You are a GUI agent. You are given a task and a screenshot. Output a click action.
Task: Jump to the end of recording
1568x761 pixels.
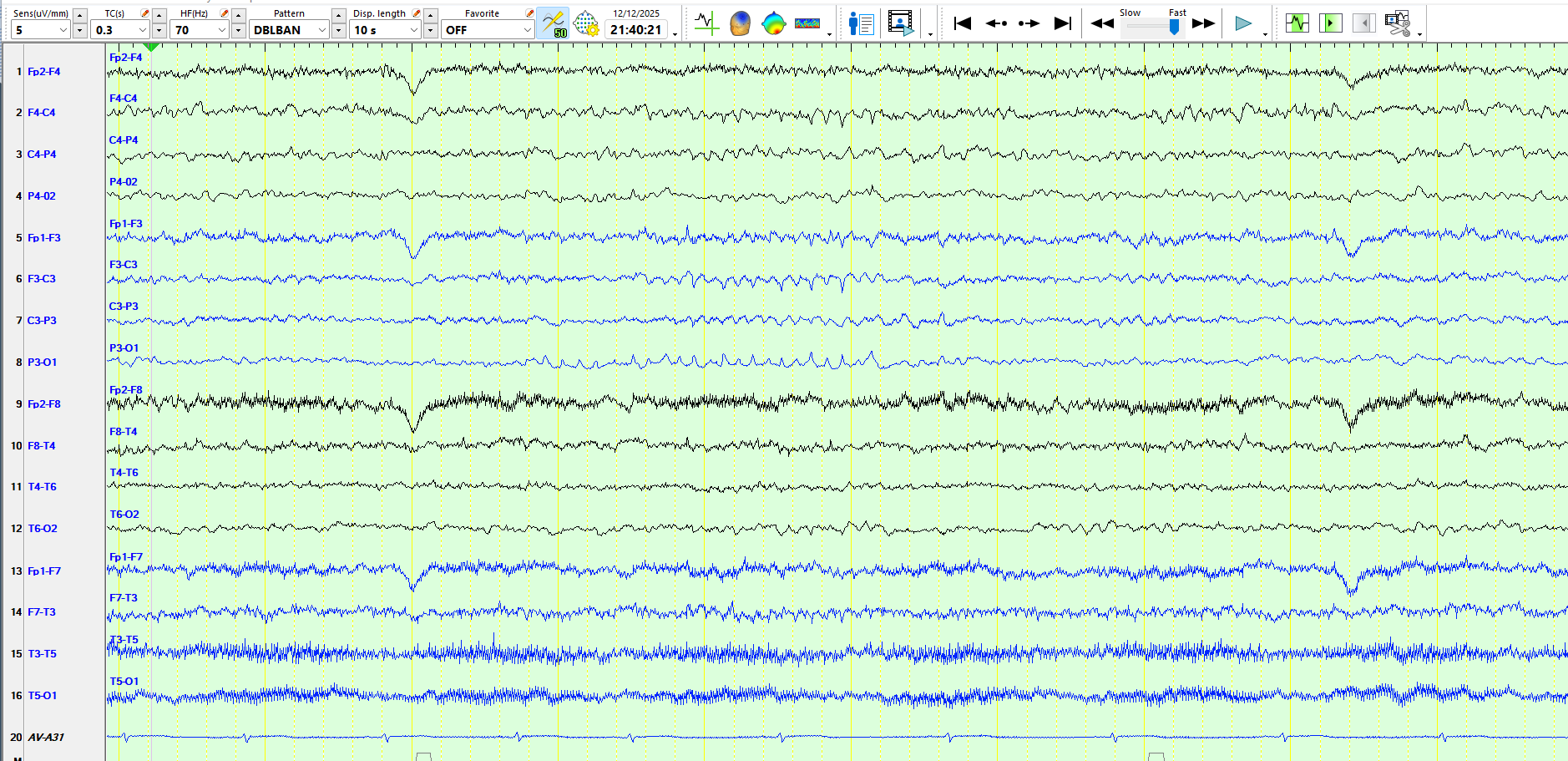point(1062,23)
